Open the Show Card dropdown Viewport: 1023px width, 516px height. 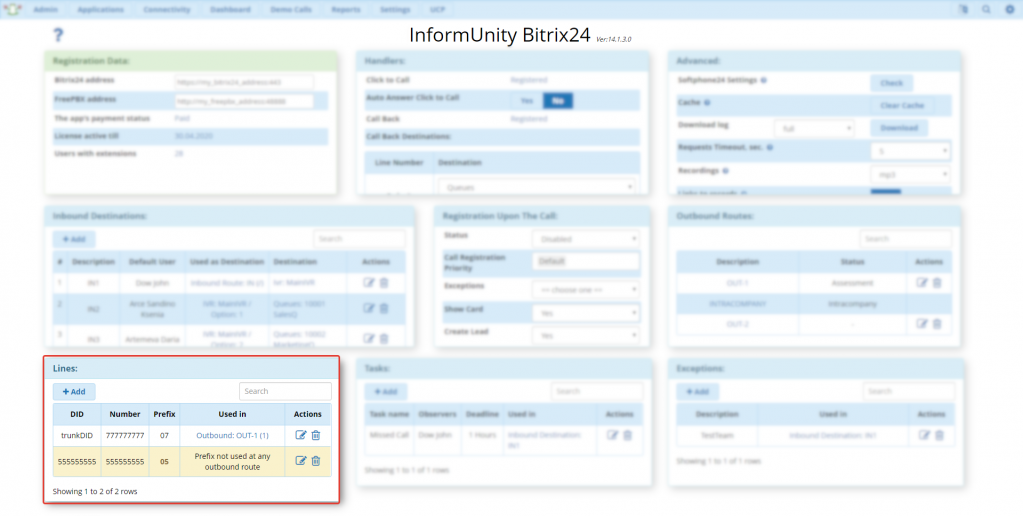tap(586, 312)
